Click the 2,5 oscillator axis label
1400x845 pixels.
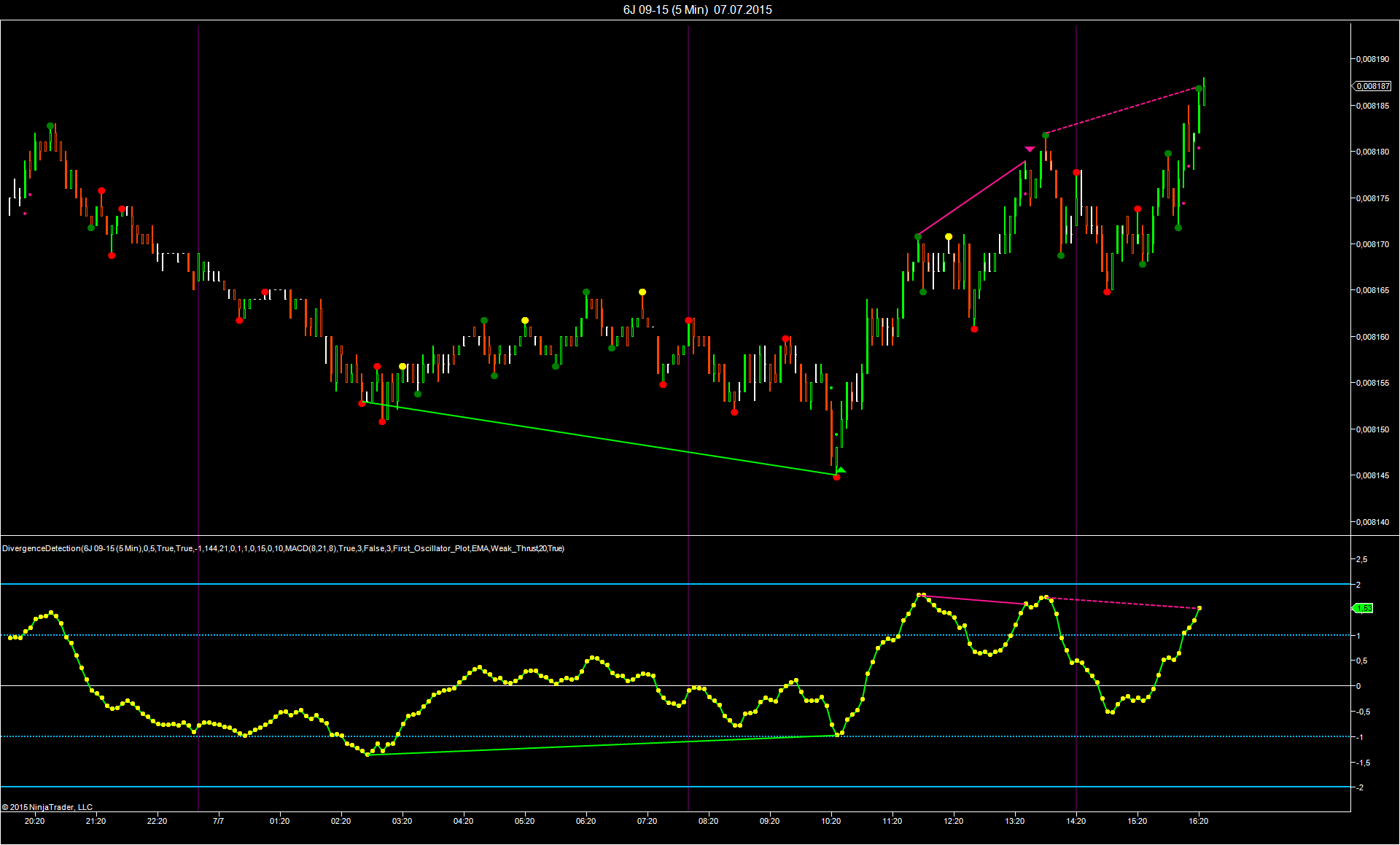click(x=1361, y=559)
